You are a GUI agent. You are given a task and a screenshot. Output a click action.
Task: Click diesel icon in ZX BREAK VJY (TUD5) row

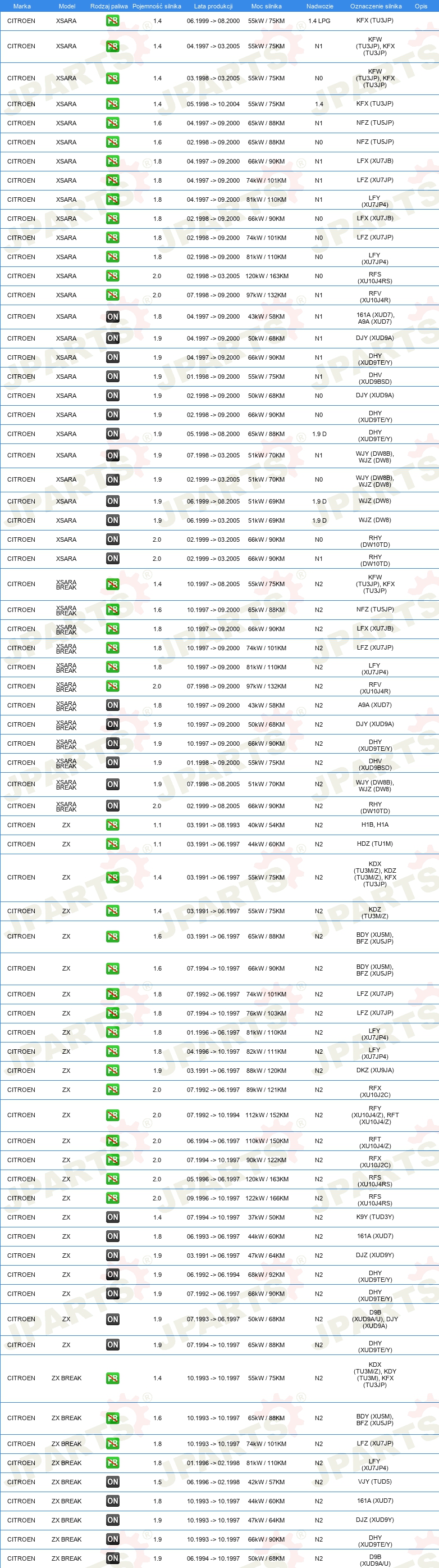pos(112,1482)
